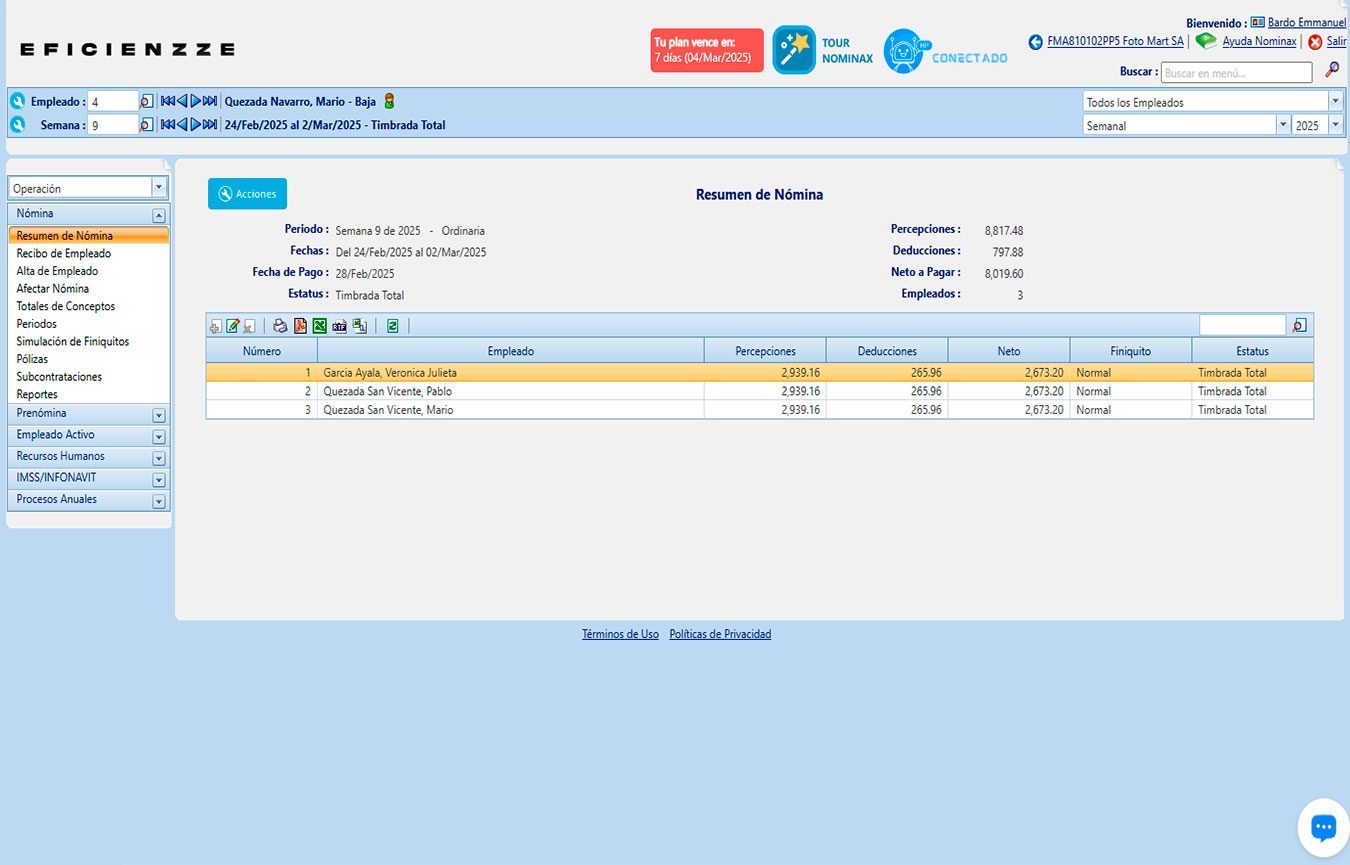This screenshot has width=1350, height=865.
Task: Export the table as RTF
Action: tap(340, 326)
